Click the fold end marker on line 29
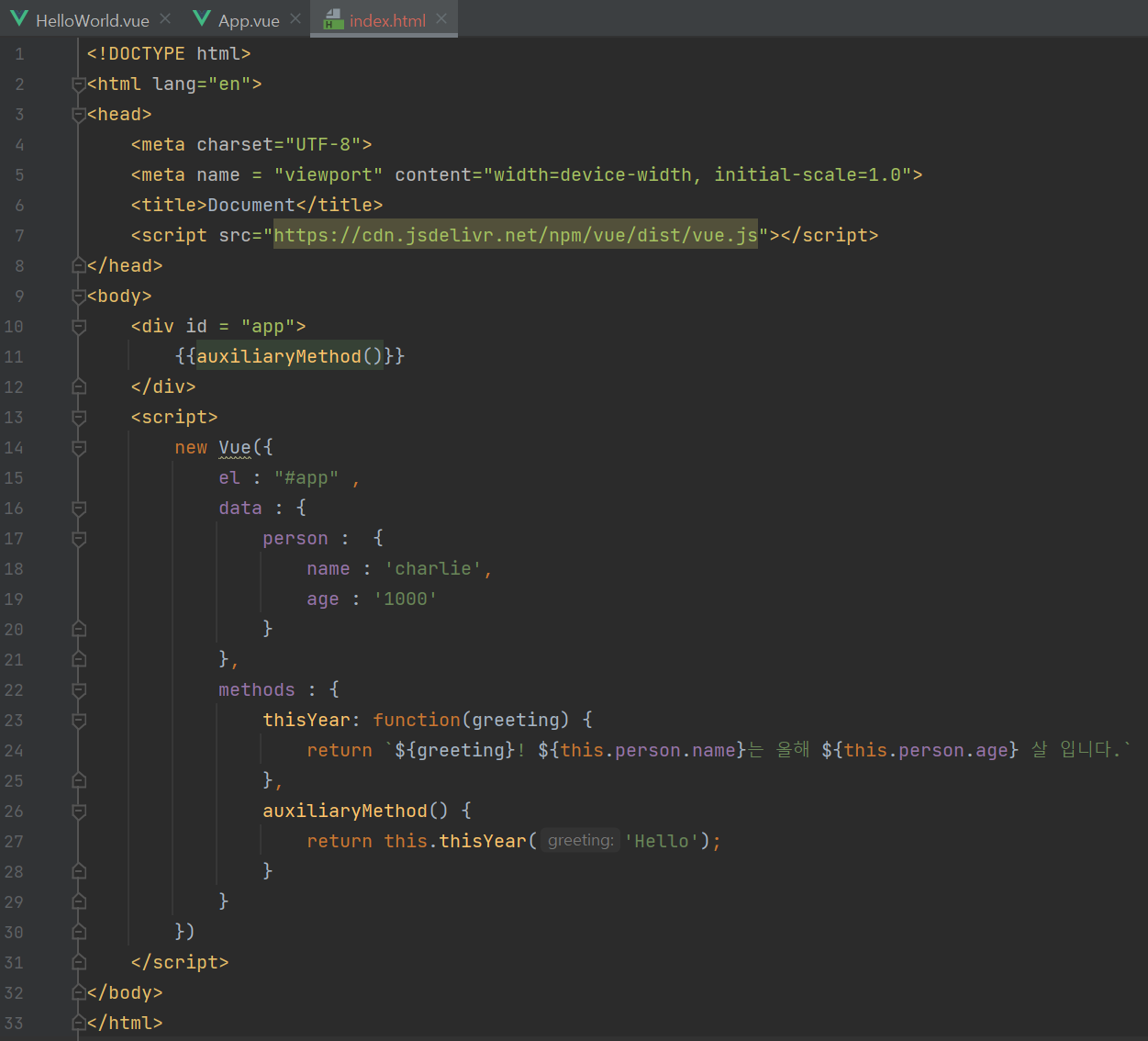The image size is (1148, 1041). (x=79, y=901)
